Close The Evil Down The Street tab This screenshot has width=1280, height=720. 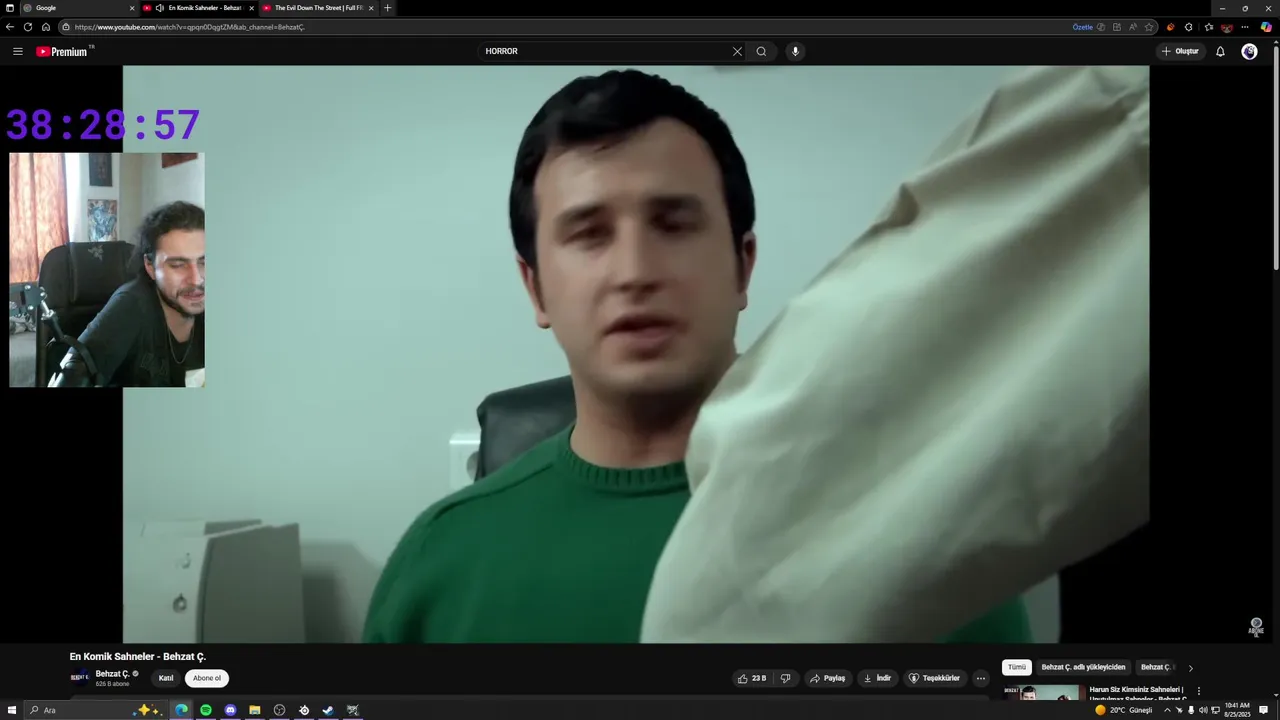(371, 8)
